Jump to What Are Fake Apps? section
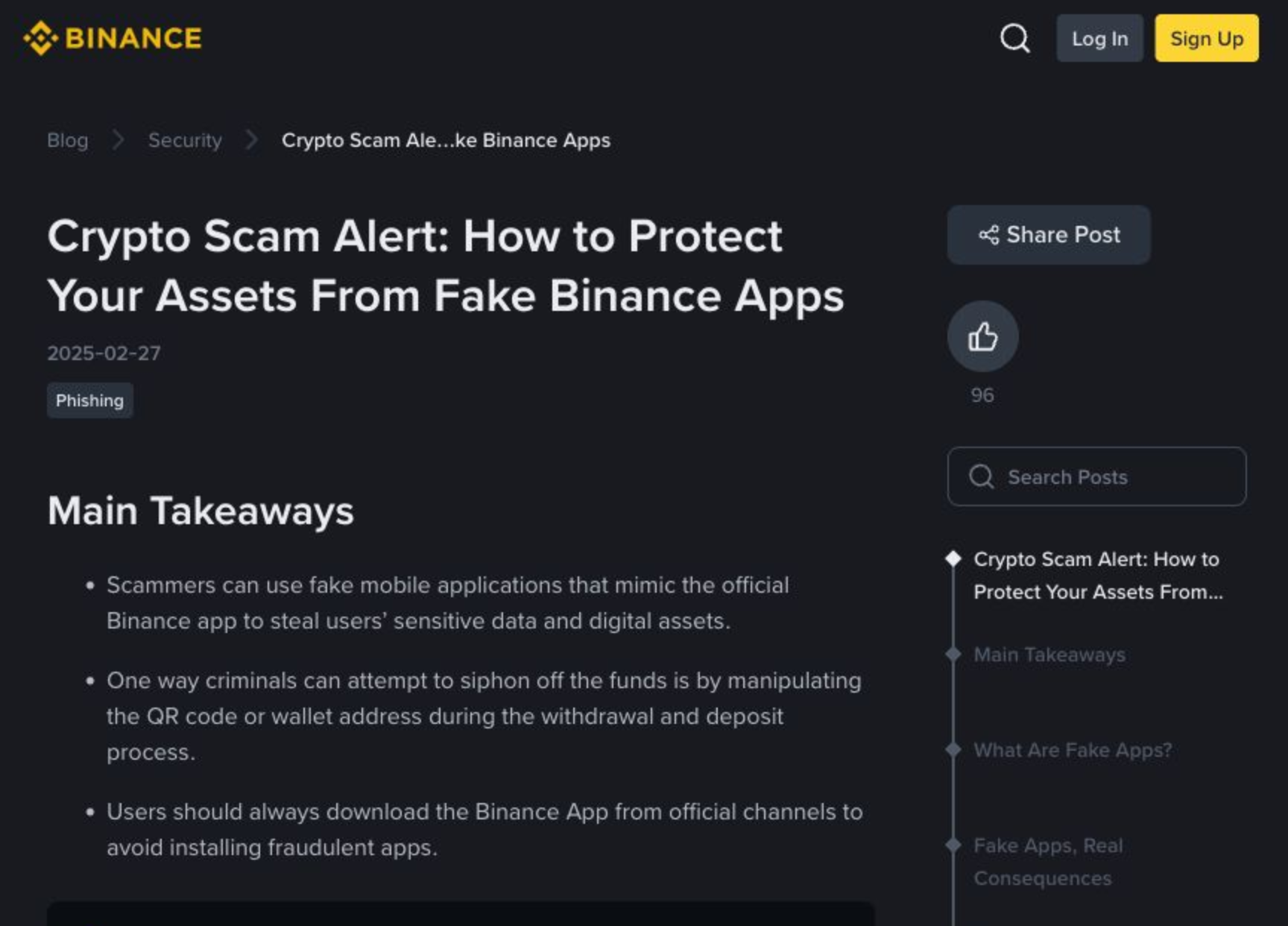 click(1073, 750)
